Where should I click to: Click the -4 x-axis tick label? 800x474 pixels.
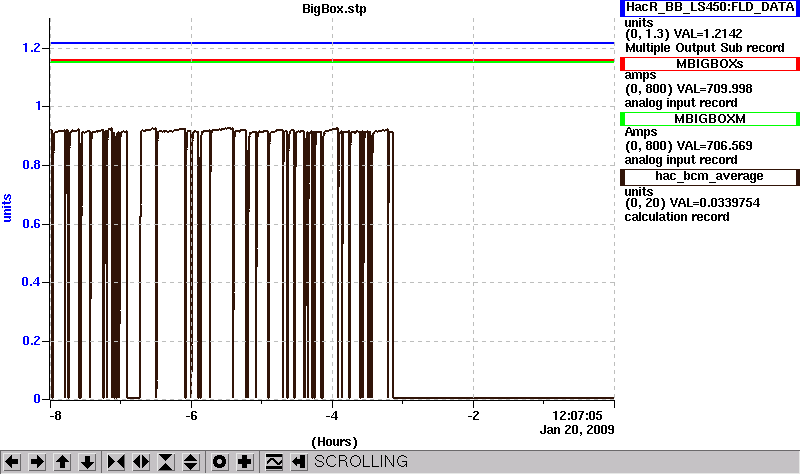332,416
